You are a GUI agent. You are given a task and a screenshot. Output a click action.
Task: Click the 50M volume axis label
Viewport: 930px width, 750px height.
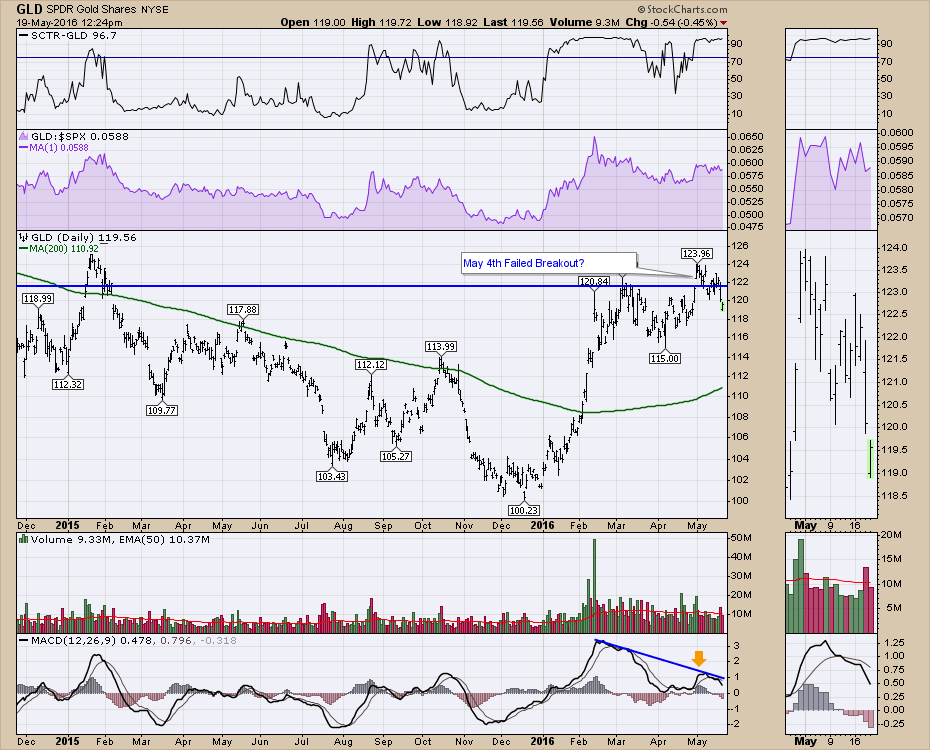pos(743,538)
